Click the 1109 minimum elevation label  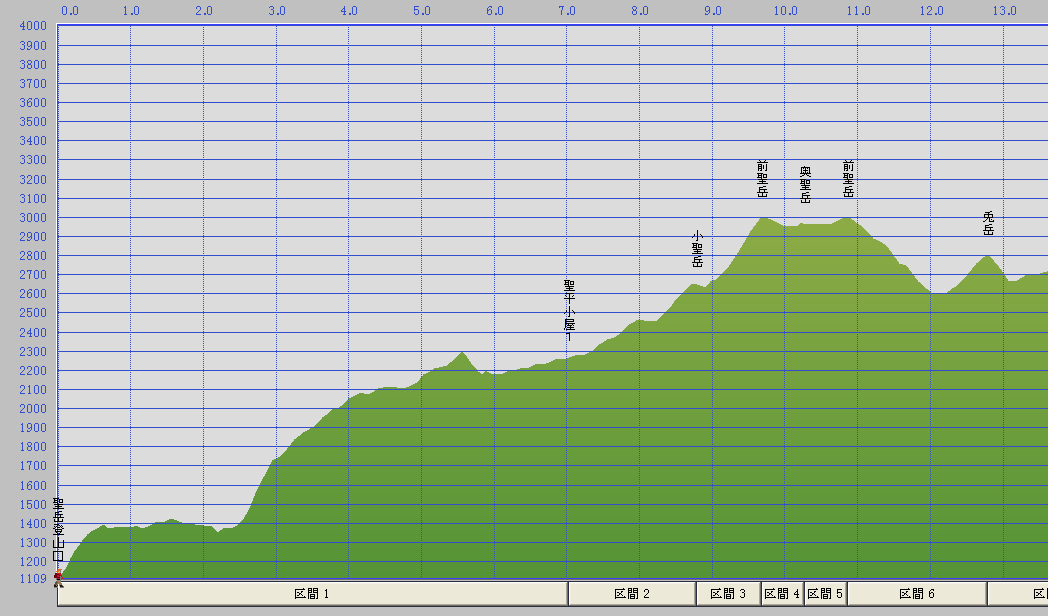[32, 579]
